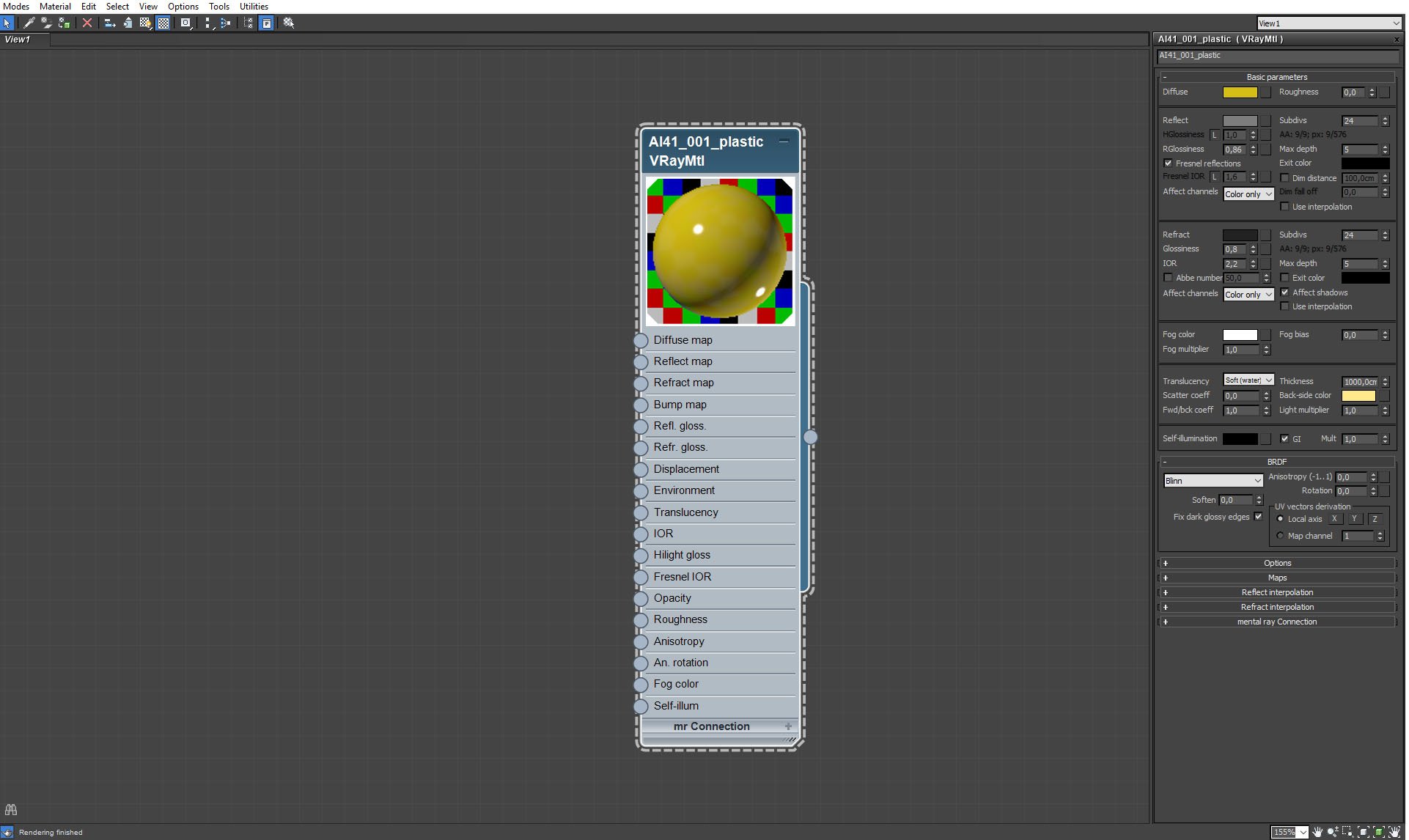1409x840 pixels.
Task: Open BRDF Blinn type dropdown
Action: pos(1213,481)
